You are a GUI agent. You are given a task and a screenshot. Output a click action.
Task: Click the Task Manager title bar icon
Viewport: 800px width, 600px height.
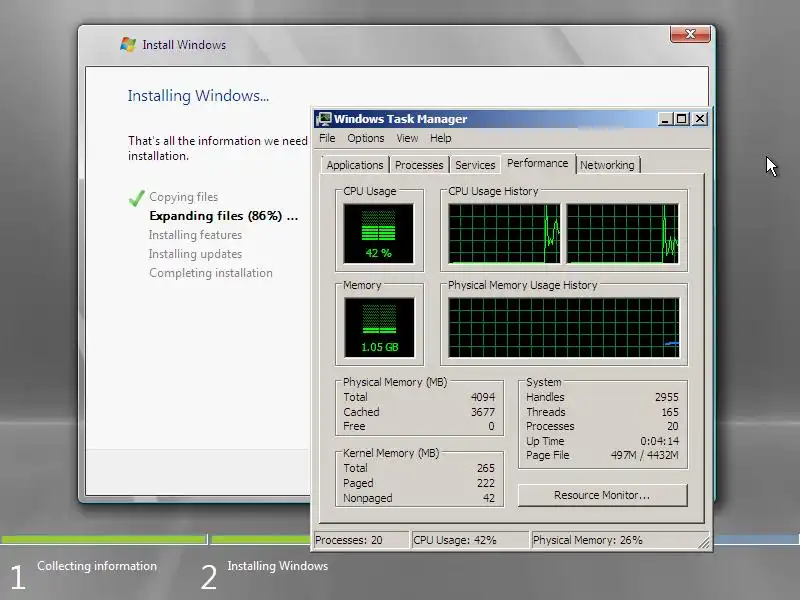click(323, 119)
